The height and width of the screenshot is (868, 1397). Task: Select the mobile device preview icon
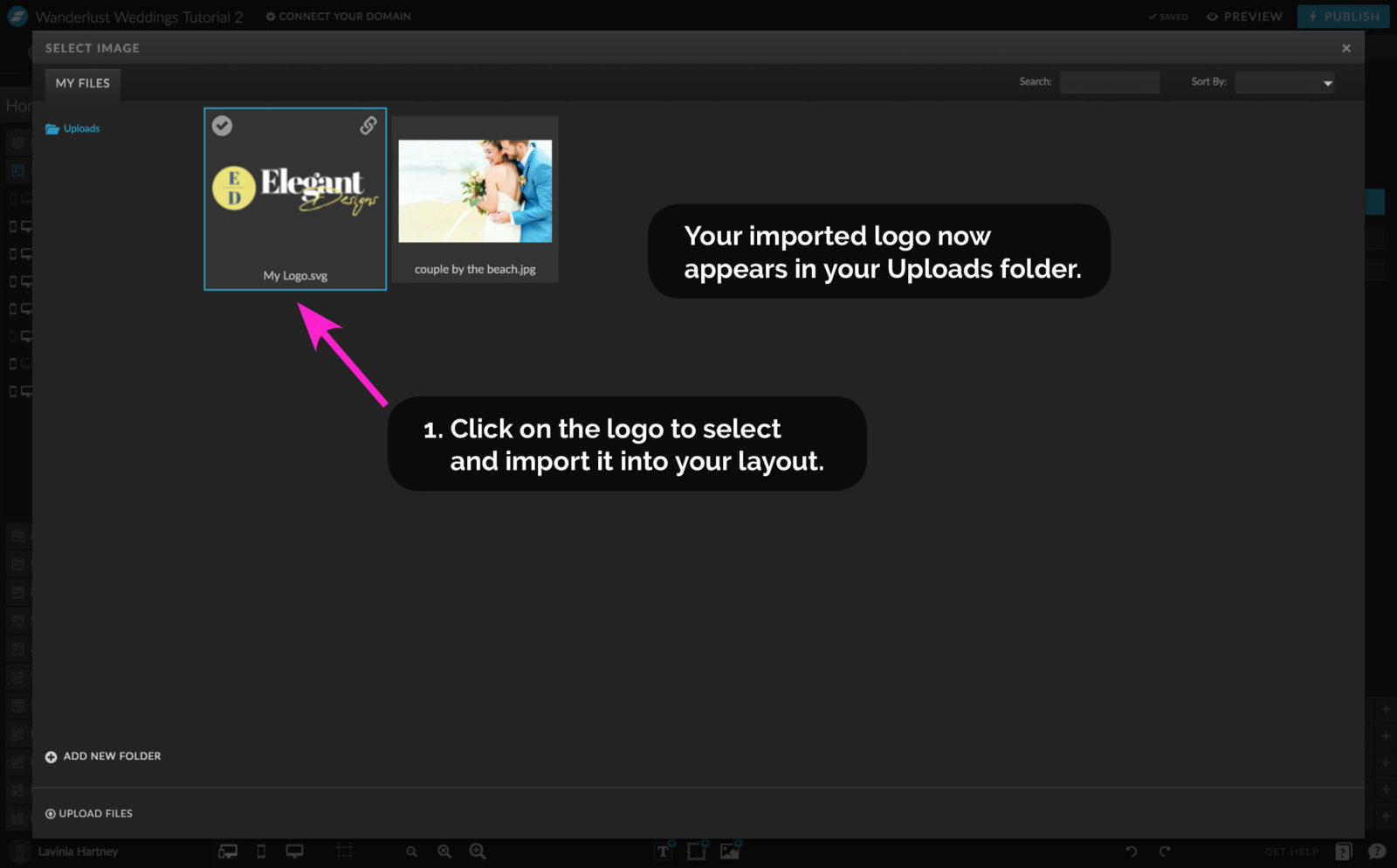(x=260, y=851)
